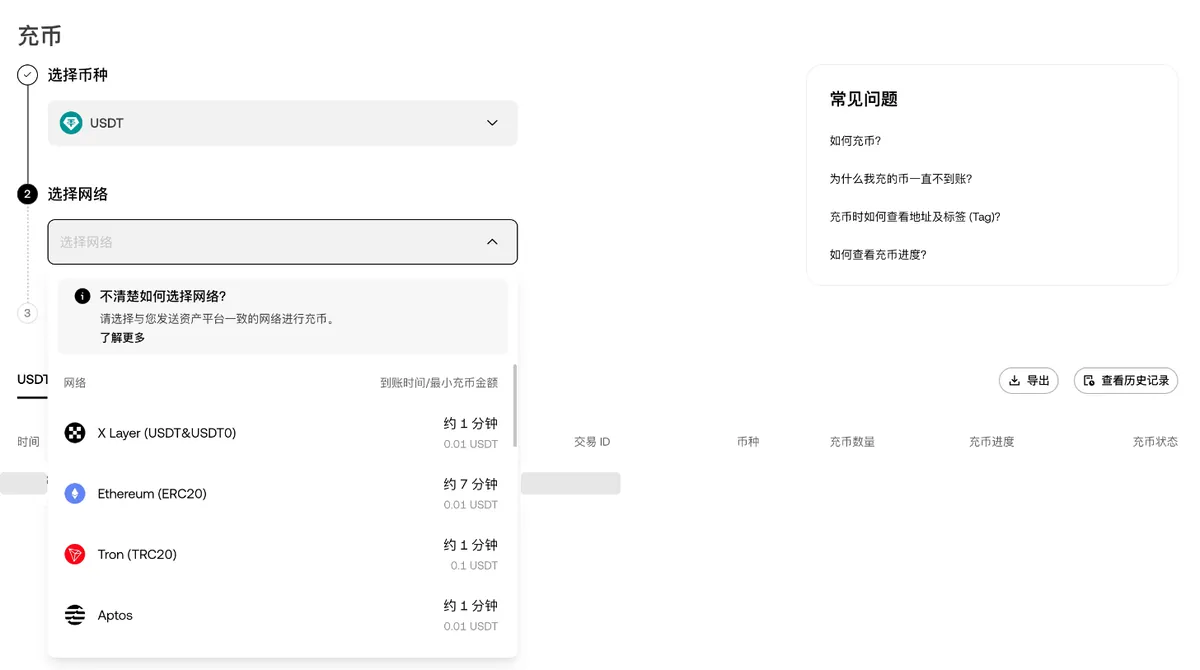Click the checkmark step icon for 选择币种
Screen dimensions: 1200x670
pos(28,75)
